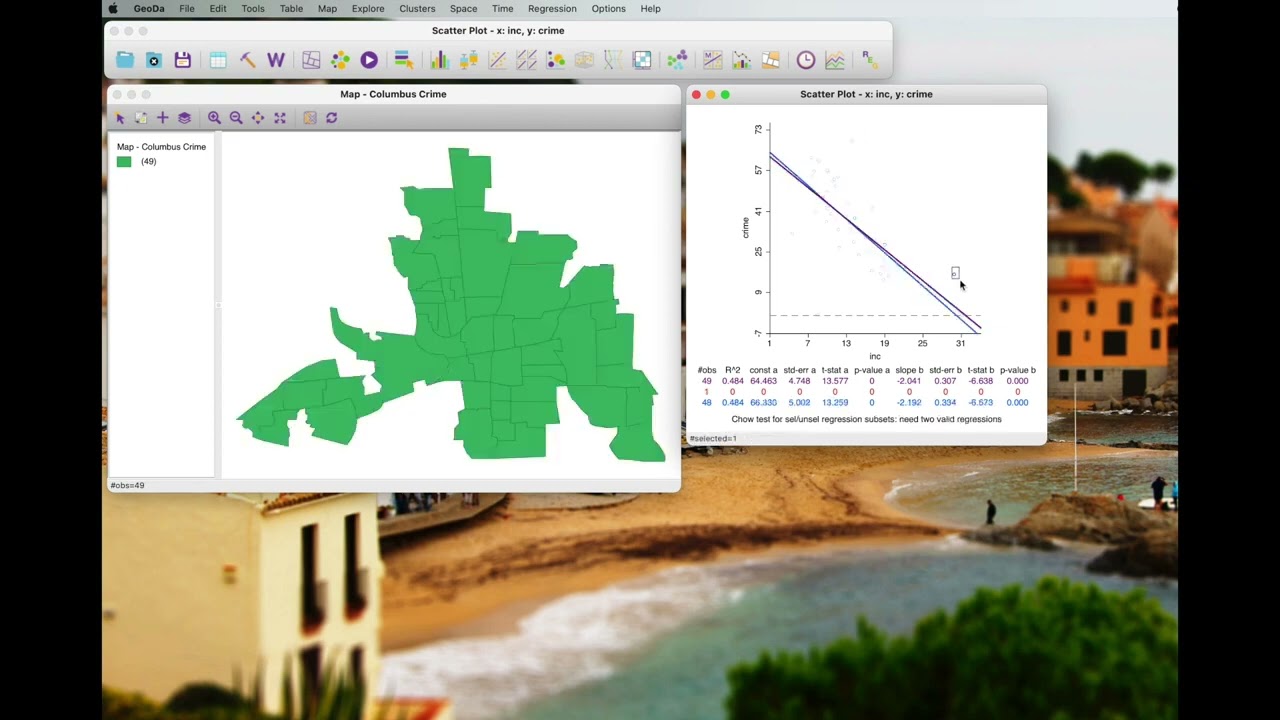This screenshot has height=720, width=1280.
Task: Open the Maps and Rates toolbar icon
Action: point(311,60)
